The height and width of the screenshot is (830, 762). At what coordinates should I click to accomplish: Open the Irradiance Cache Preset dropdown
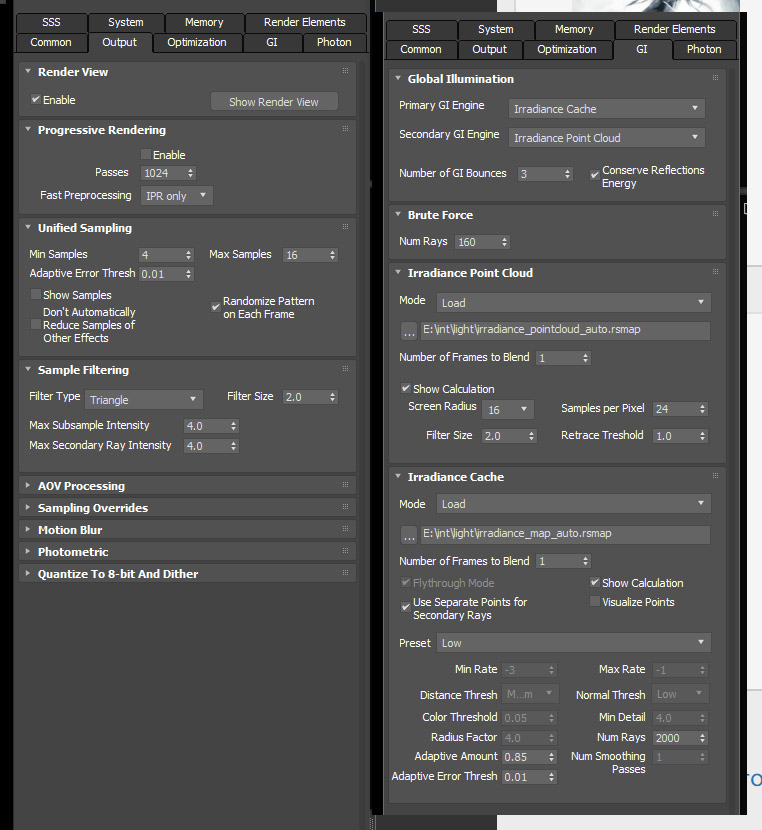click(574, 643)
